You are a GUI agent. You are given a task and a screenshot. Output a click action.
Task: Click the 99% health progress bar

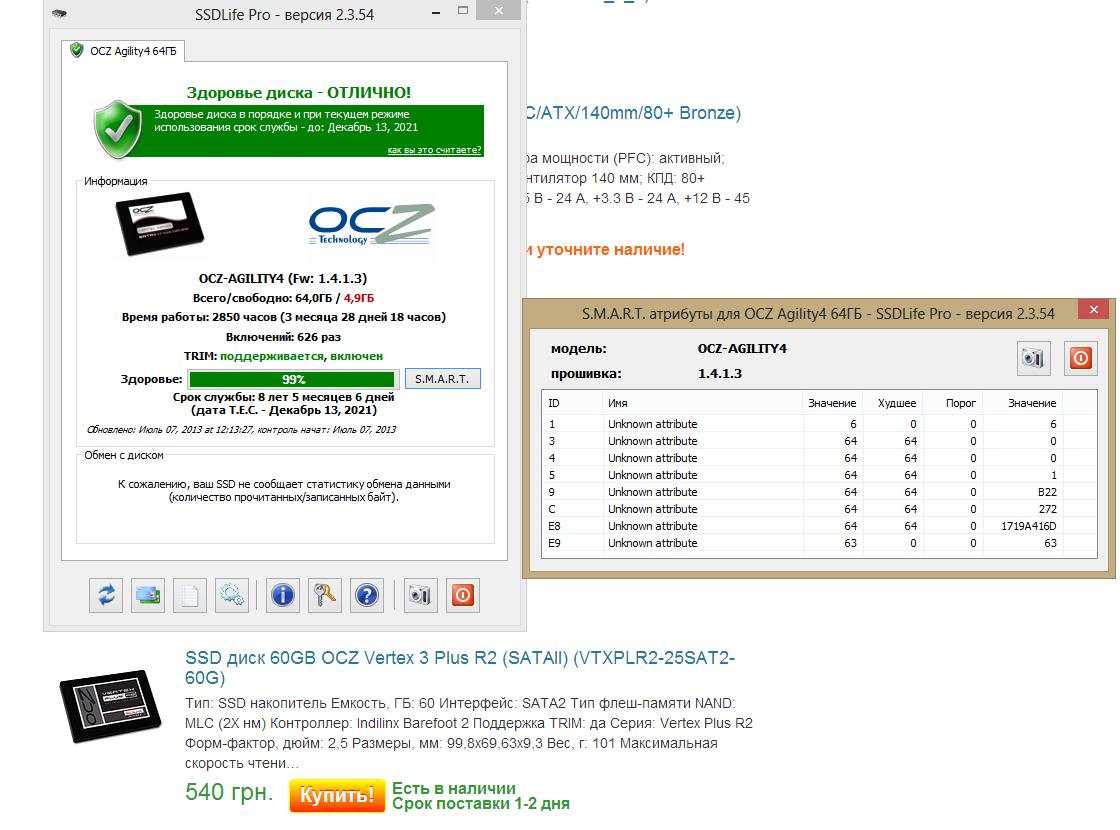pos(292,379)
